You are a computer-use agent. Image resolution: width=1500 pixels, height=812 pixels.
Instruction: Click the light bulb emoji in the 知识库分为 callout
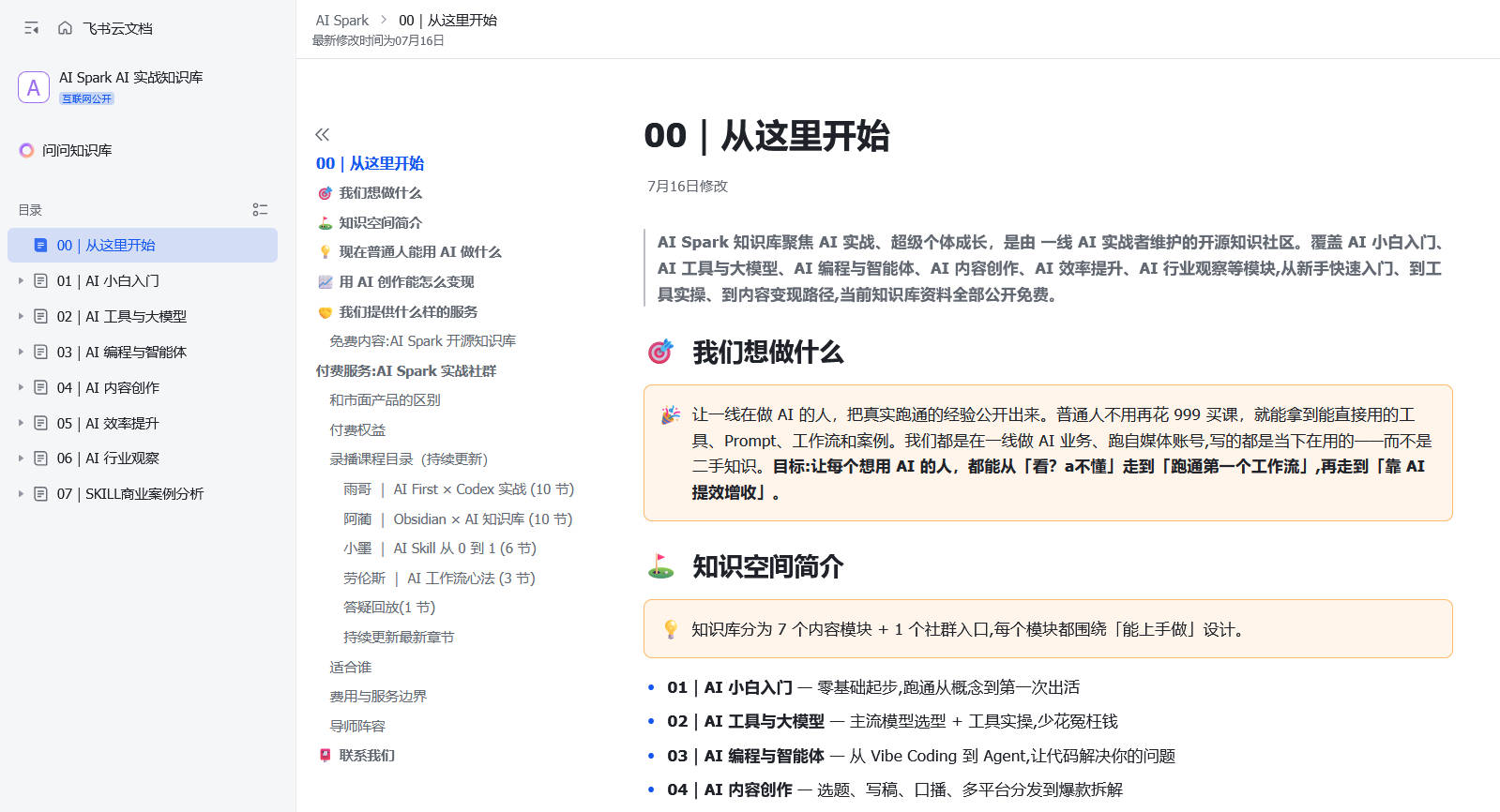coord(671,629)
